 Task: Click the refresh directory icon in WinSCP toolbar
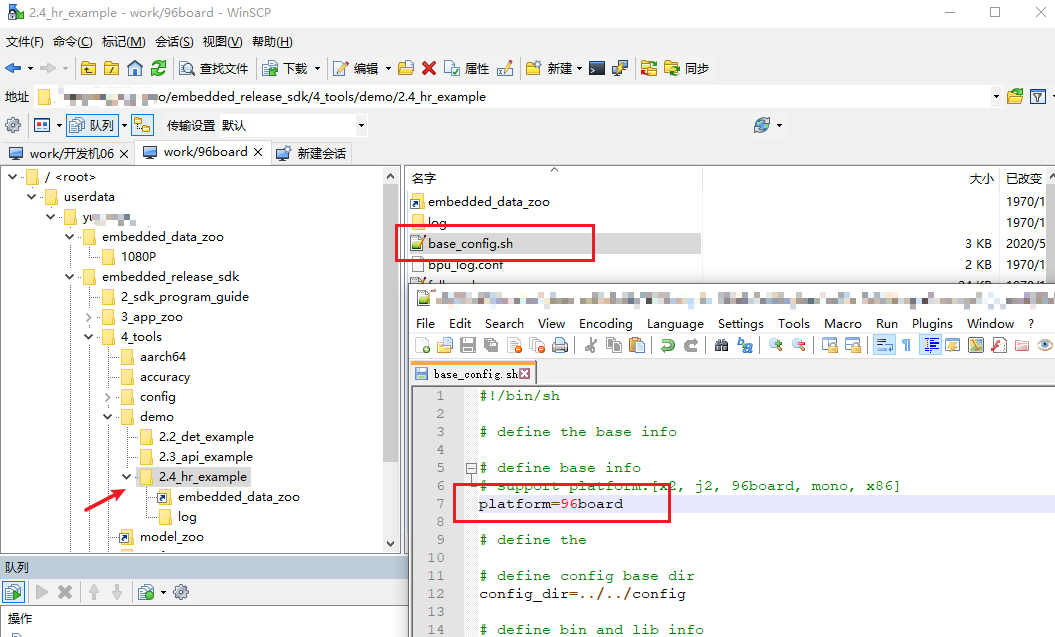point(158,68)
